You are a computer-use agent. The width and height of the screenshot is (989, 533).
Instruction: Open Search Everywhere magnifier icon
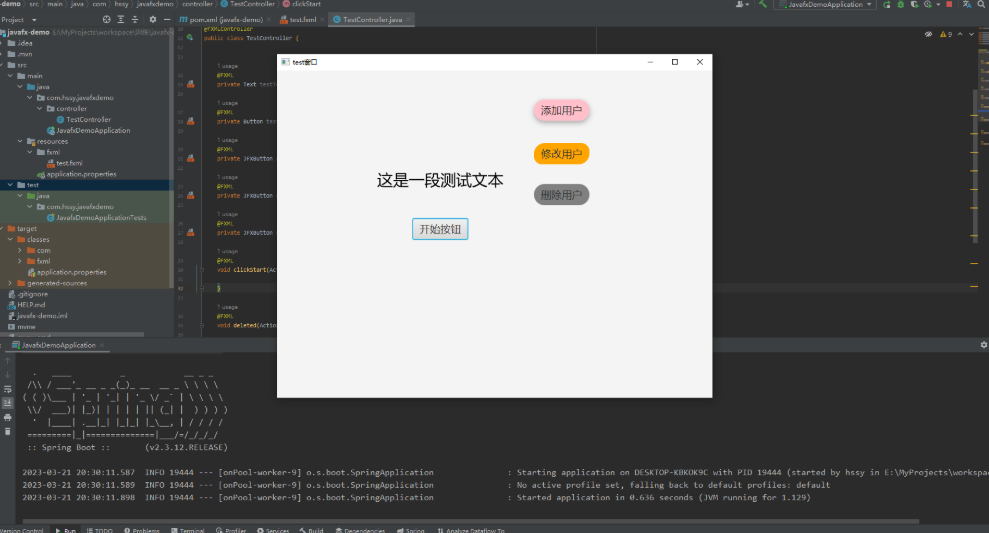pyautogui.click(x=981, y=4)
